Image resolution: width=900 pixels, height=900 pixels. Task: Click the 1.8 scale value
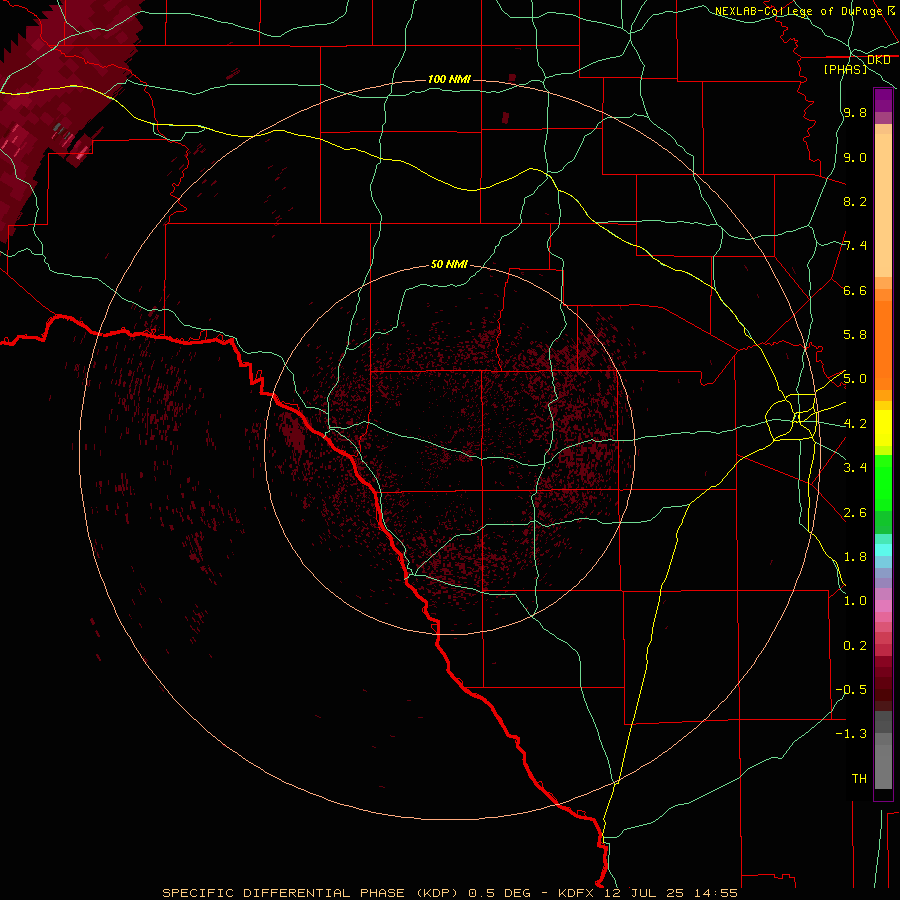pyautogui.click(x=855, y=557)
